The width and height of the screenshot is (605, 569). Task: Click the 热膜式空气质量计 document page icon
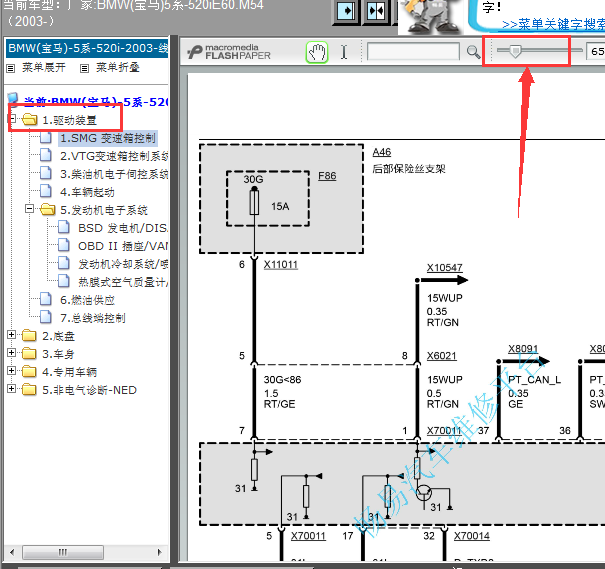click(x=64, y=282)
